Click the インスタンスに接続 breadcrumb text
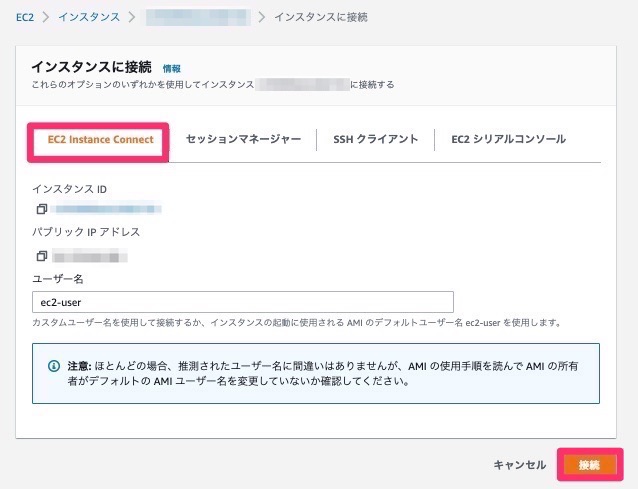 pos(321,17)
